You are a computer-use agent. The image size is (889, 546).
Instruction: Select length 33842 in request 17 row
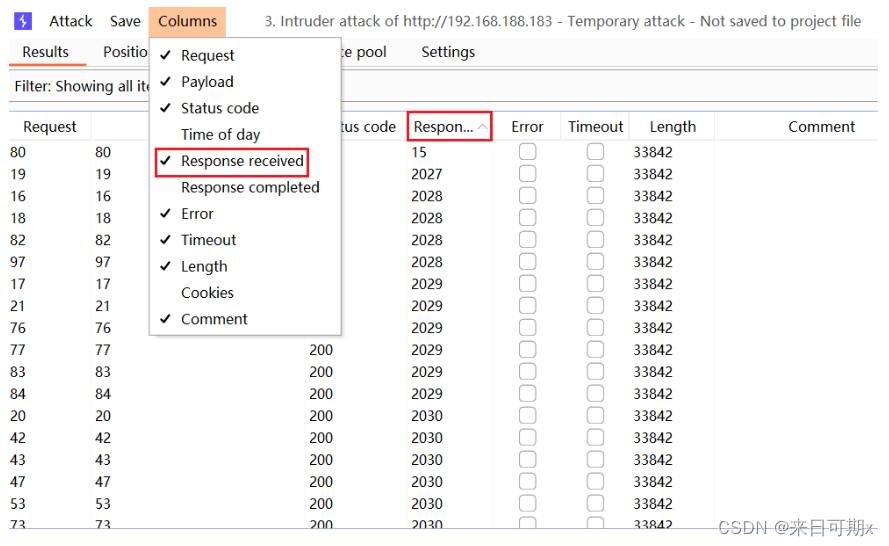(653, 284)
